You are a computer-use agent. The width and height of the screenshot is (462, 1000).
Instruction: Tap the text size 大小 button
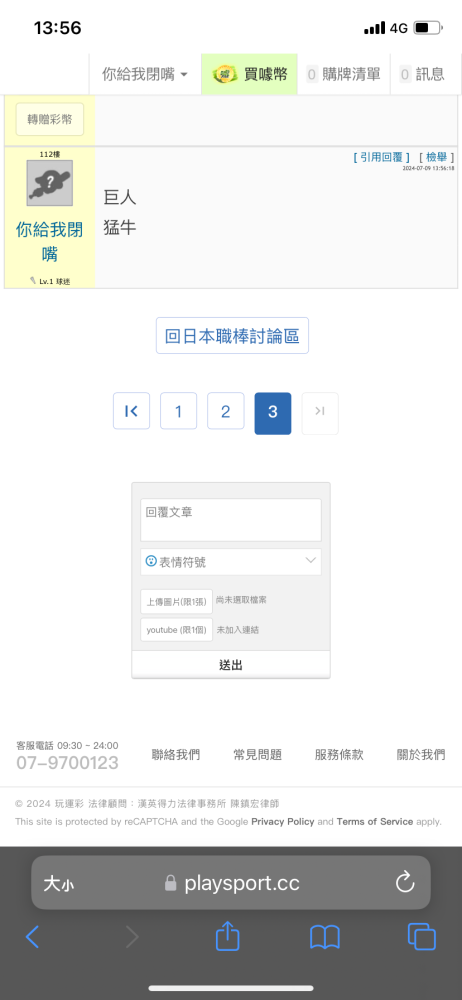click(x=59, y=883)
